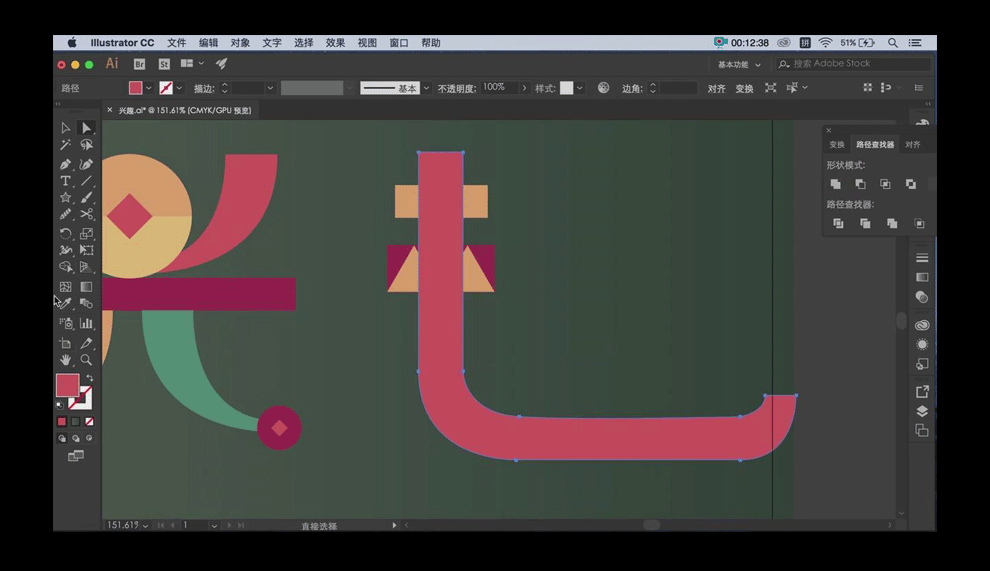Swap fill and stroke colors
Image resolution: width=990 pixels, height=571 pixels.
tap(89, 377)
